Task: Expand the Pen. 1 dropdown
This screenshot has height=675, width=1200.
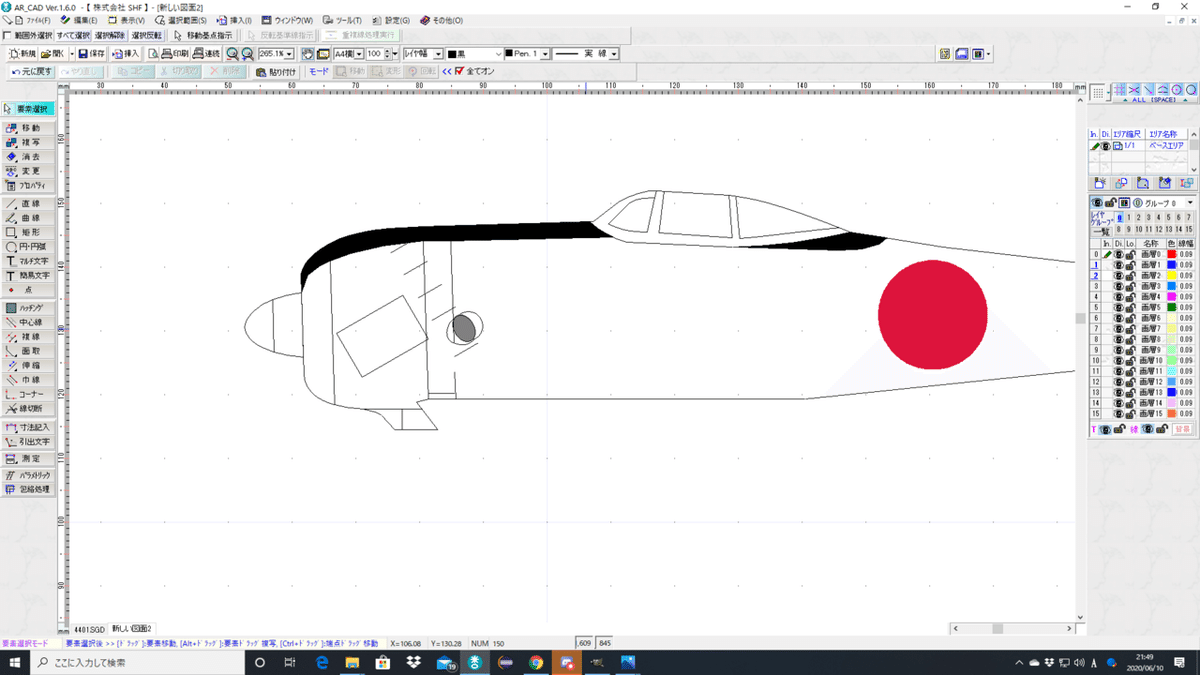Action: (x=545, y=53)
